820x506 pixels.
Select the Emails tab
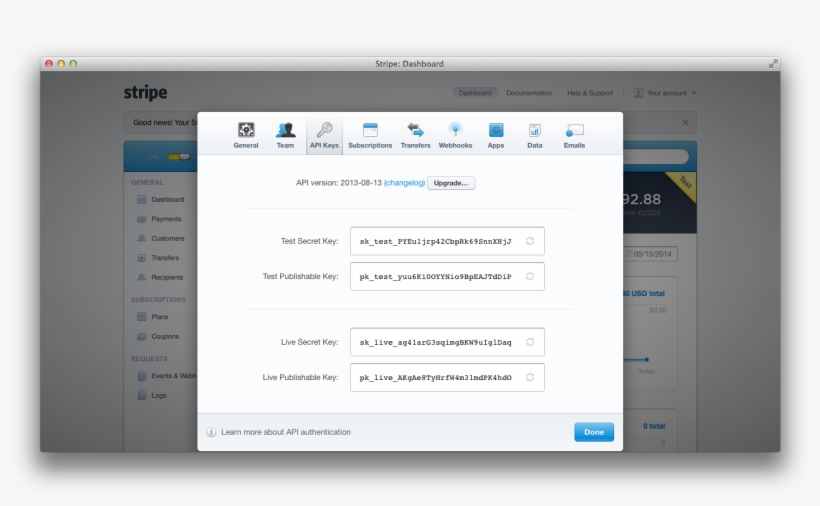coord(574,135)
